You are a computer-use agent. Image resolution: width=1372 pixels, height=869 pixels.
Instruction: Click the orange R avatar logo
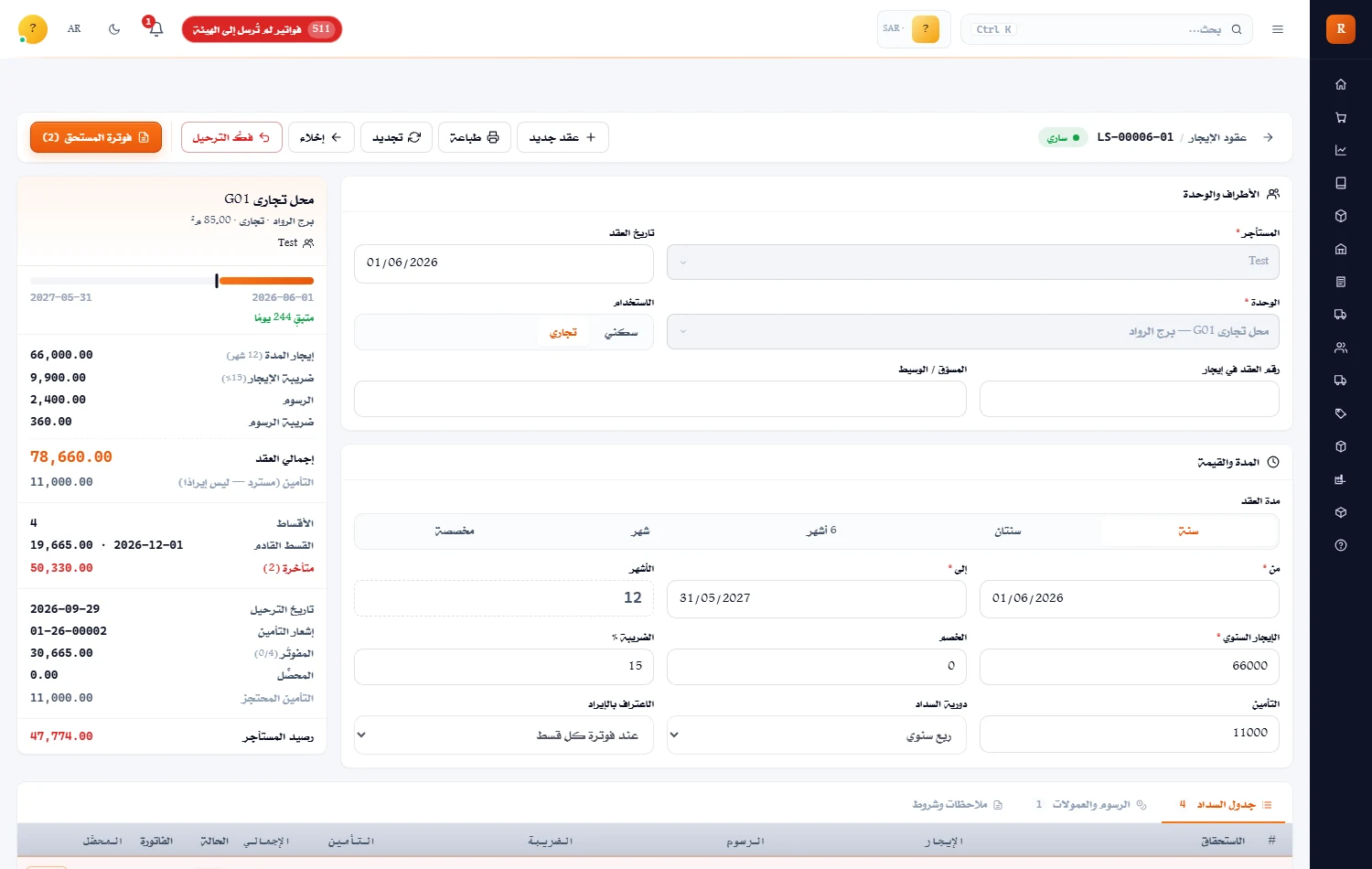pyautogui.click(x=1341, y=28)
